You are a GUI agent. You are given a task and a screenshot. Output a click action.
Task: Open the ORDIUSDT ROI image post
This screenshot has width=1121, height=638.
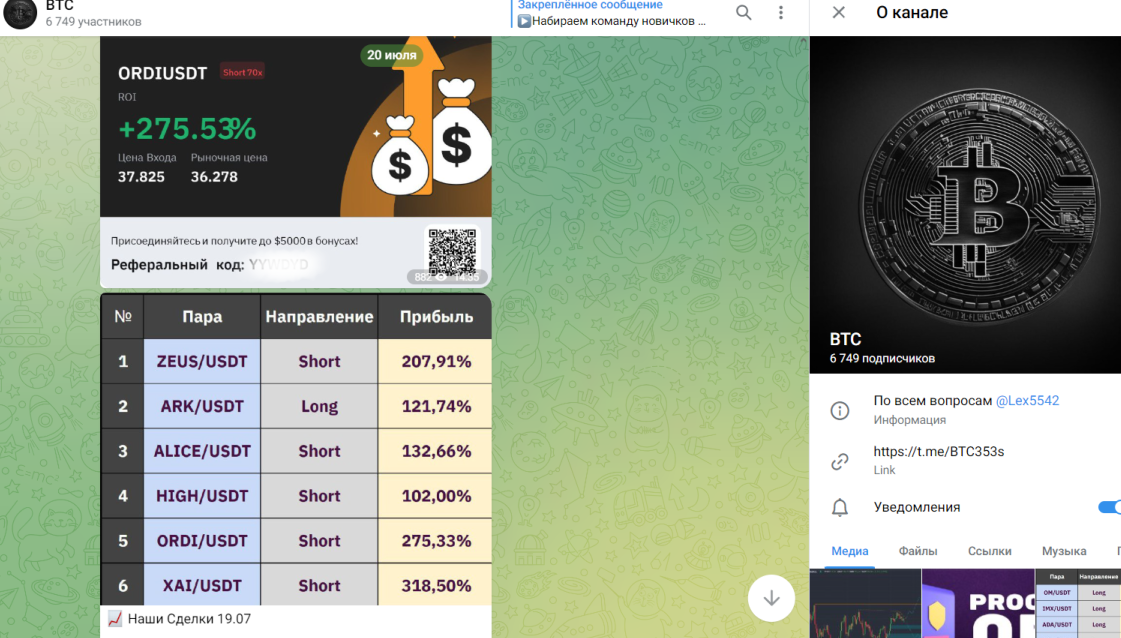(x=295, y=162)
